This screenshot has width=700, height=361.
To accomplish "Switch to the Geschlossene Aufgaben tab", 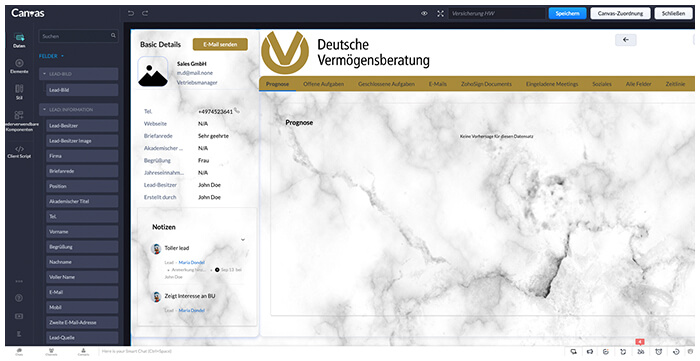I will (386, 84).
